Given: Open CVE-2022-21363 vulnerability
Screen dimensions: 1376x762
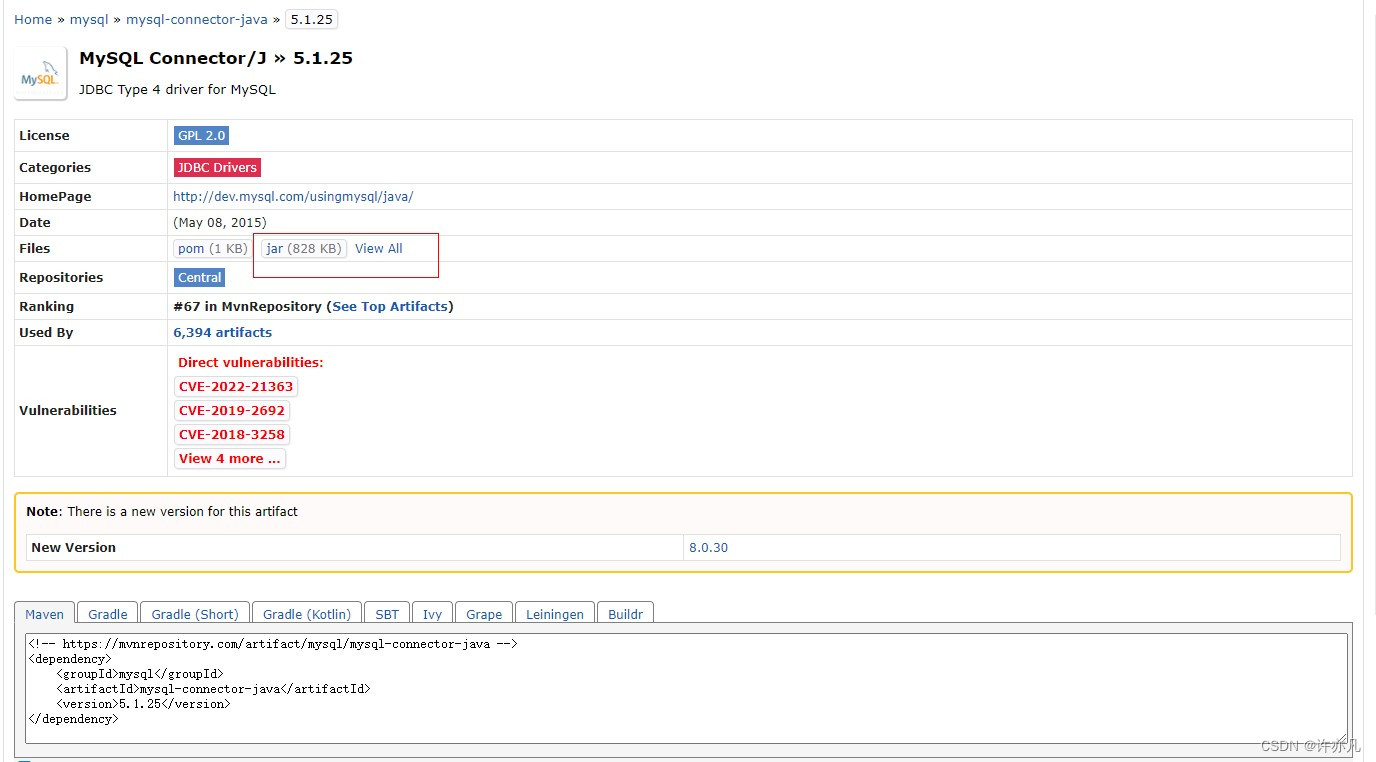Looking at the screenshot, I should tap(236, 386).
